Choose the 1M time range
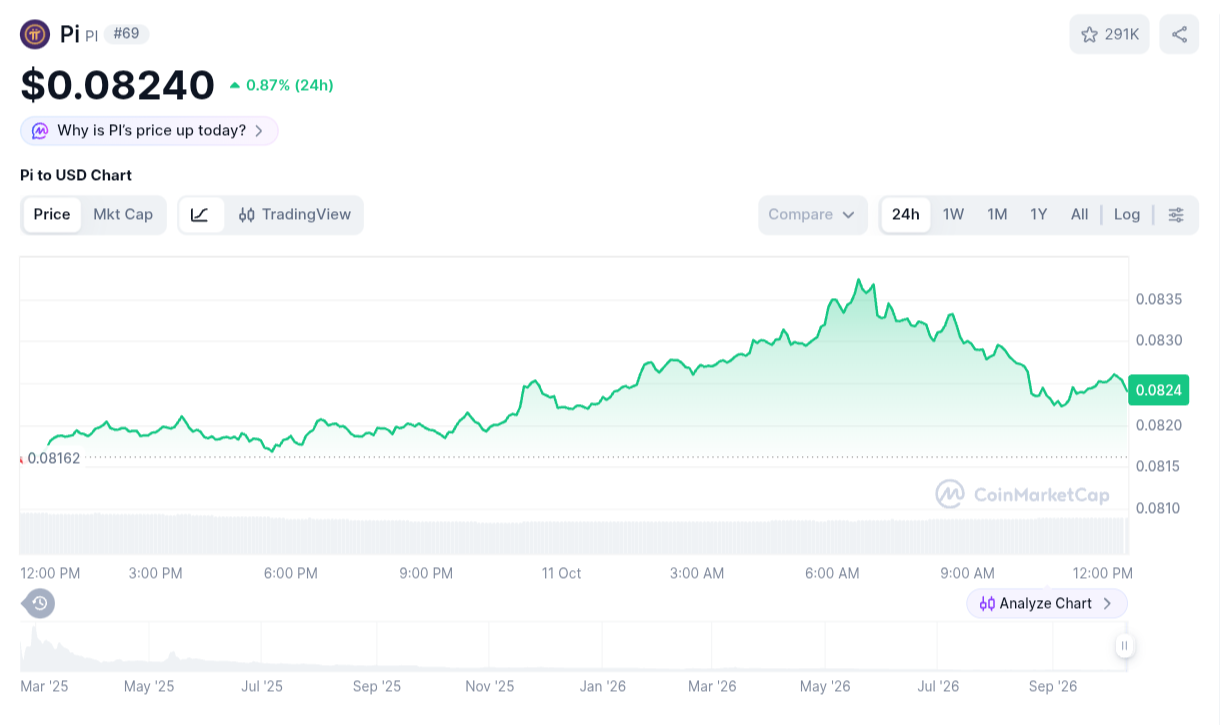 pyautogui.click(x=997, y=215)
